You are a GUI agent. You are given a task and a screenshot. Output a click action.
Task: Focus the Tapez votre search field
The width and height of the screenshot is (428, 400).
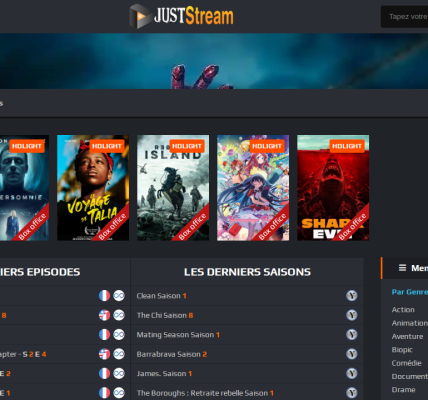point(405,17)
